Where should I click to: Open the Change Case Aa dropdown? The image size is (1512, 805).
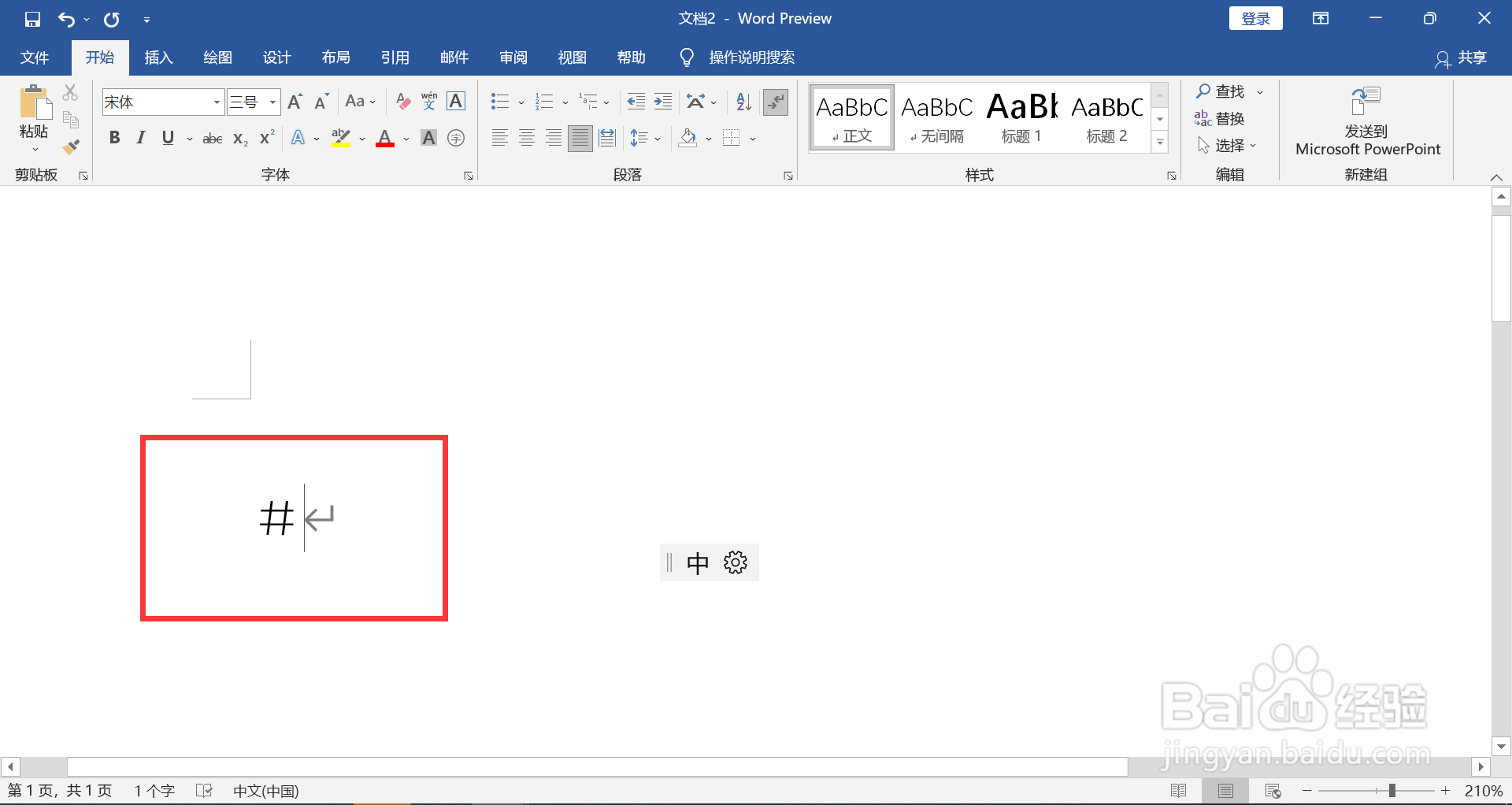coord(361,102)
